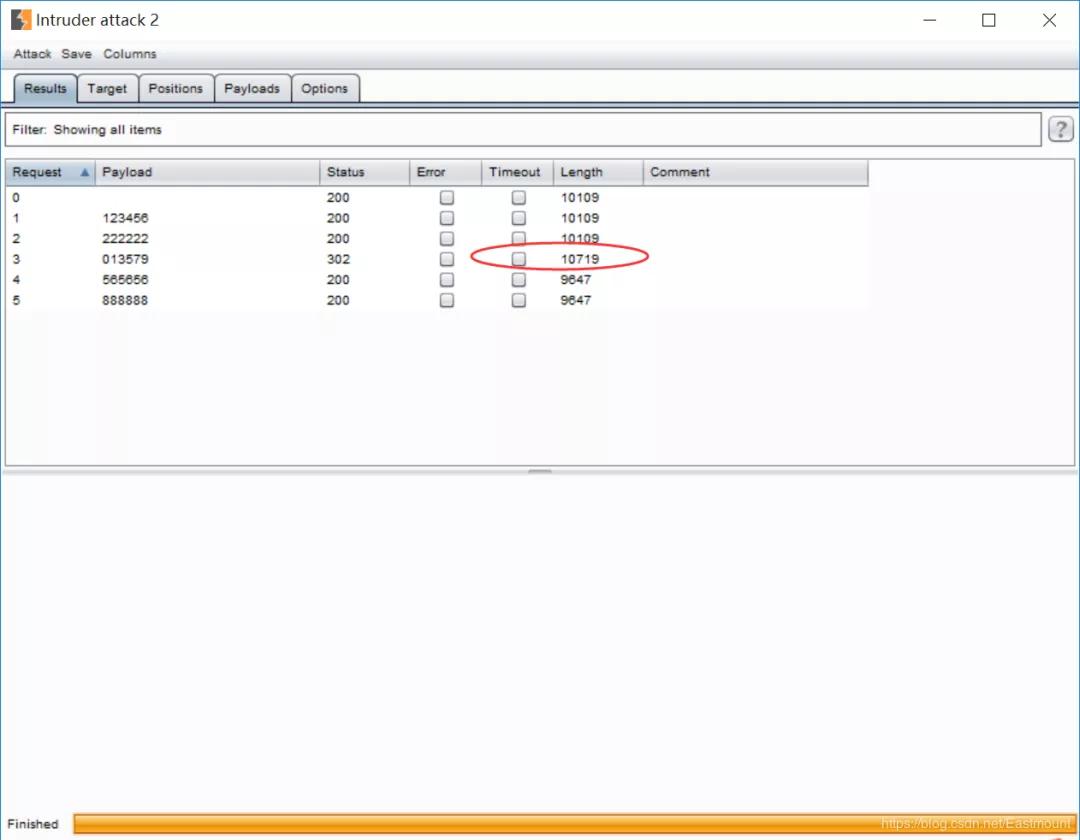Toggle Timeout checkbox for payload 888888
The width and height of the screenshot is (1080, 840).
click(x=519, y=300)
